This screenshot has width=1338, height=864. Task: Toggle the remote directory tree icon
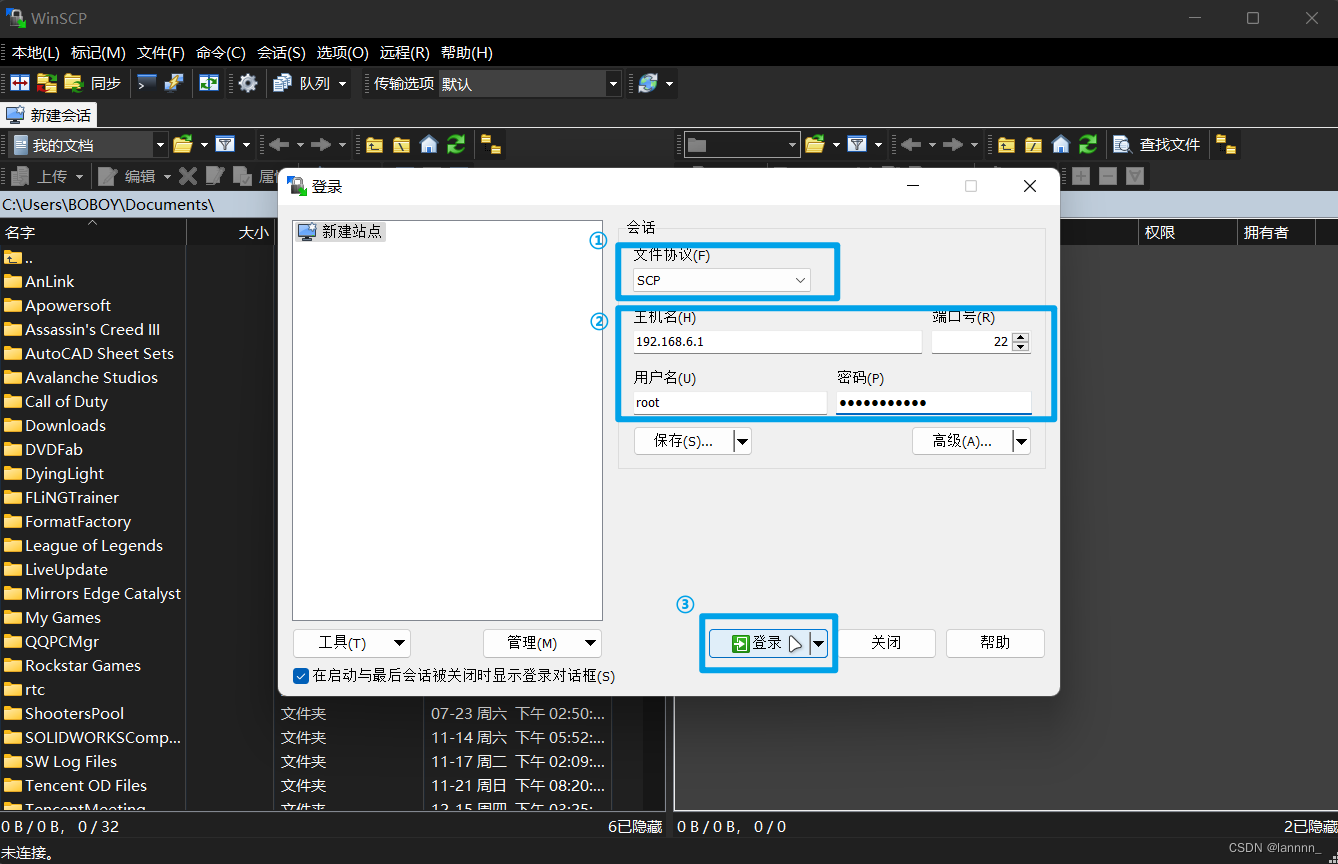pos(1226,145)
